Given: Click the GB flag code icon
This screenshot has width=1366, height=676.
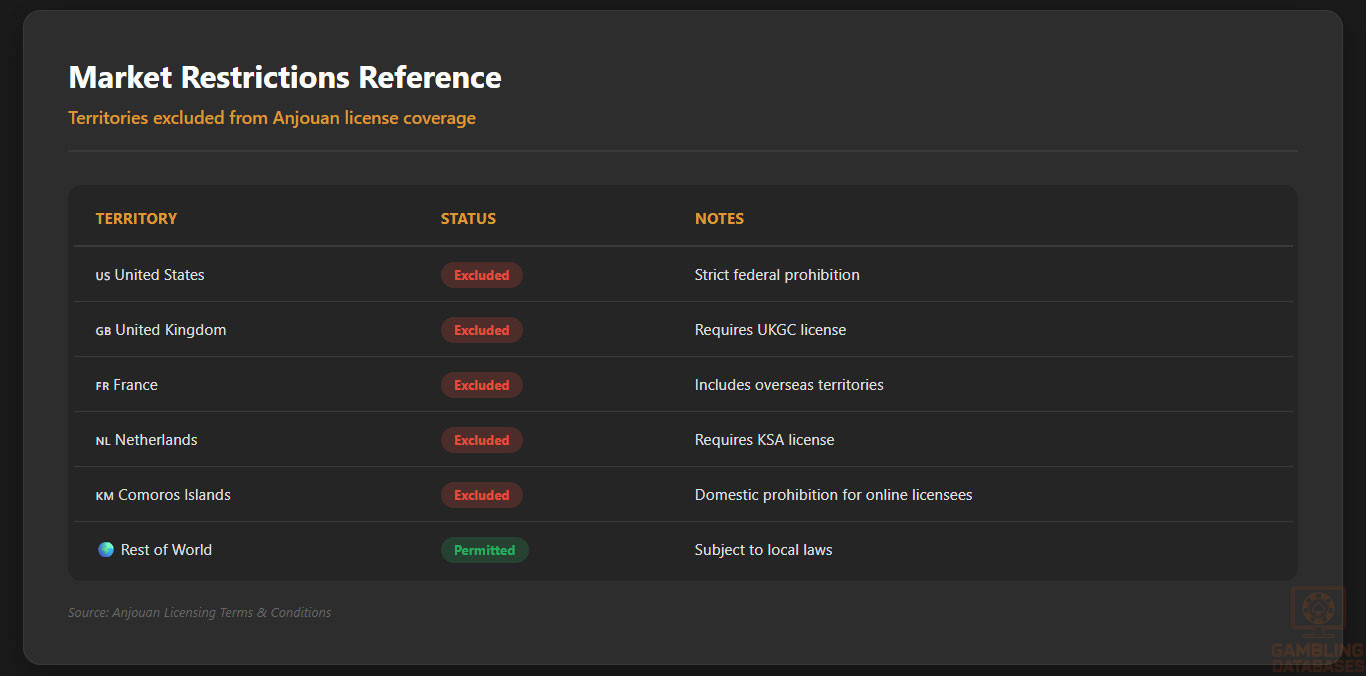Looking at the screenshot, I should pos(103,331).
